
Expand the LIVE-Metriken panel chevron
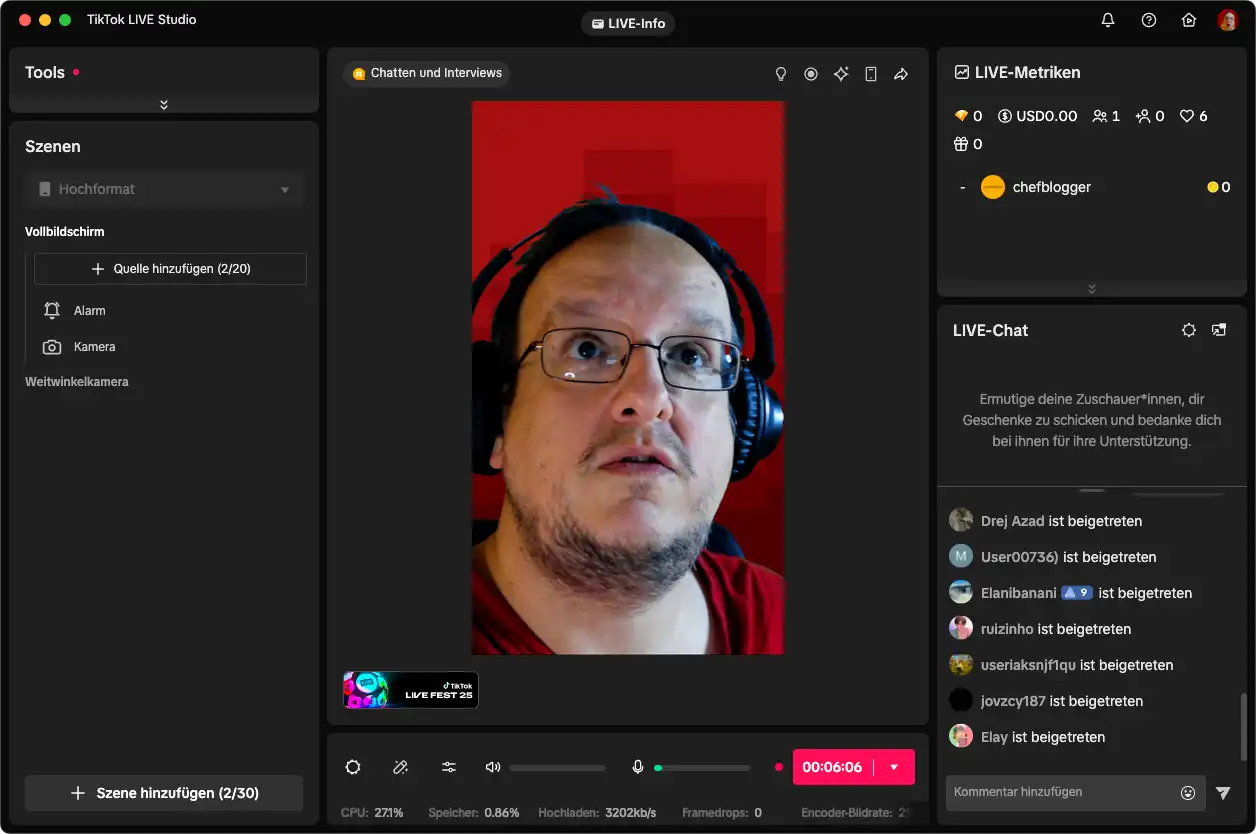[x=1091, y=289]
